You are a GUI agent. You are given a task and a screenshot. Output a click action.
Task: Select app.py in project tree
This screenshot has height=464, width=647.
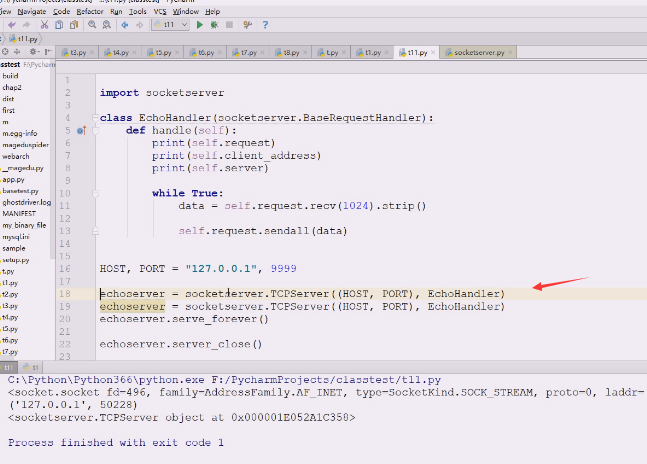pyautogui.click(x=14, y=179)
